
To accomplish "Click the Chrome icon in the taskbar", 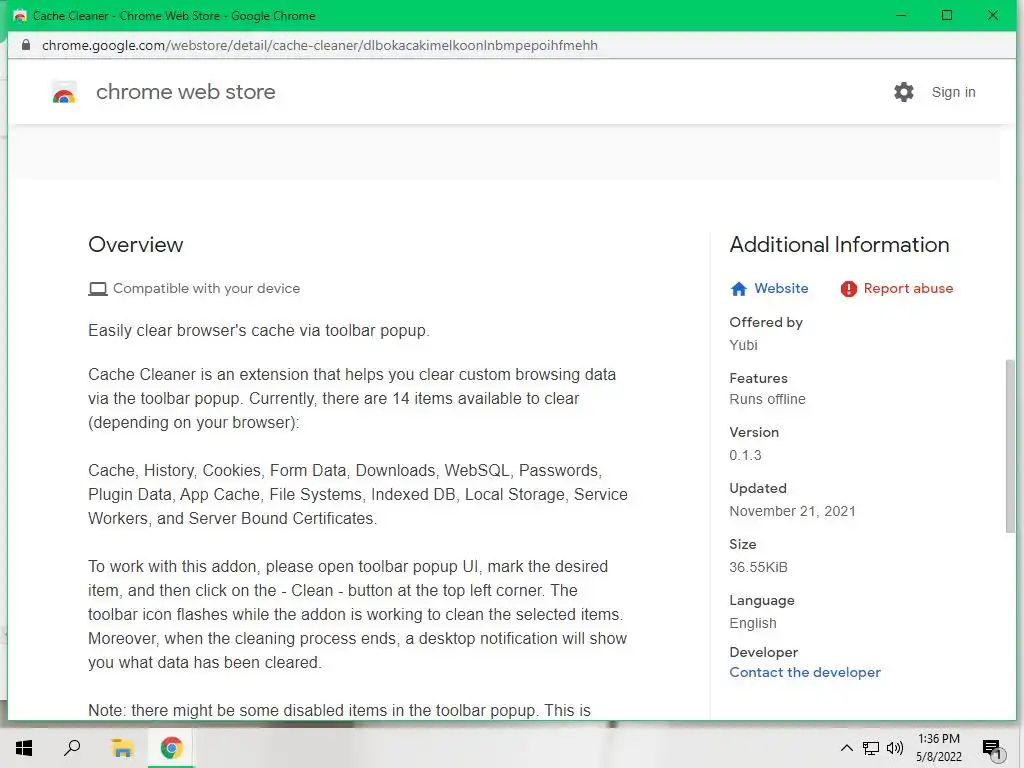I will coord(171,748).
